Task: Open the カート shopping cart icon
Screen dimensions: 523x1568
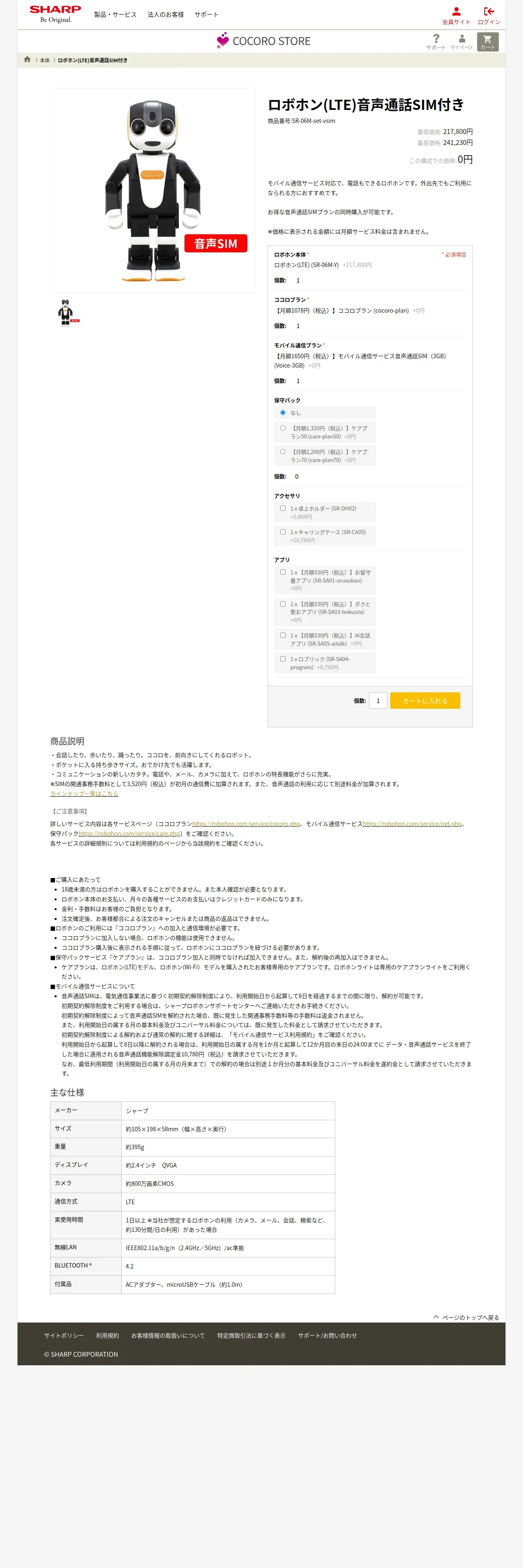Action: pyautogui.click(x=488, y=42)
